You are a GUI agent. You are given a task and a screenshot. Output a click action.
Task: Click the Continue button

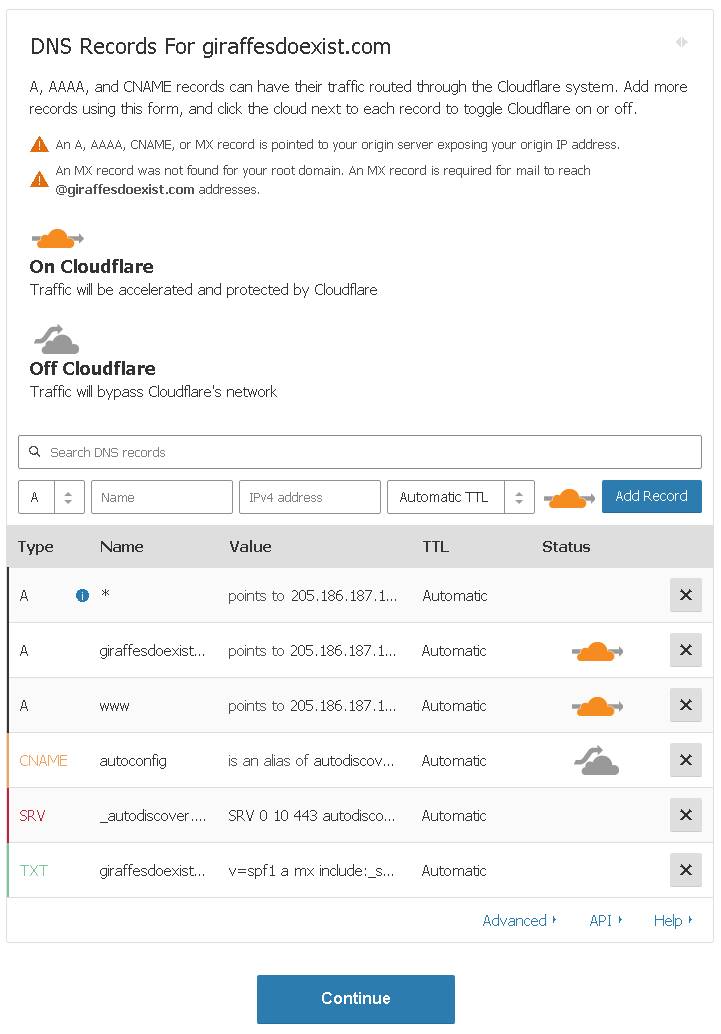point(356,998)
